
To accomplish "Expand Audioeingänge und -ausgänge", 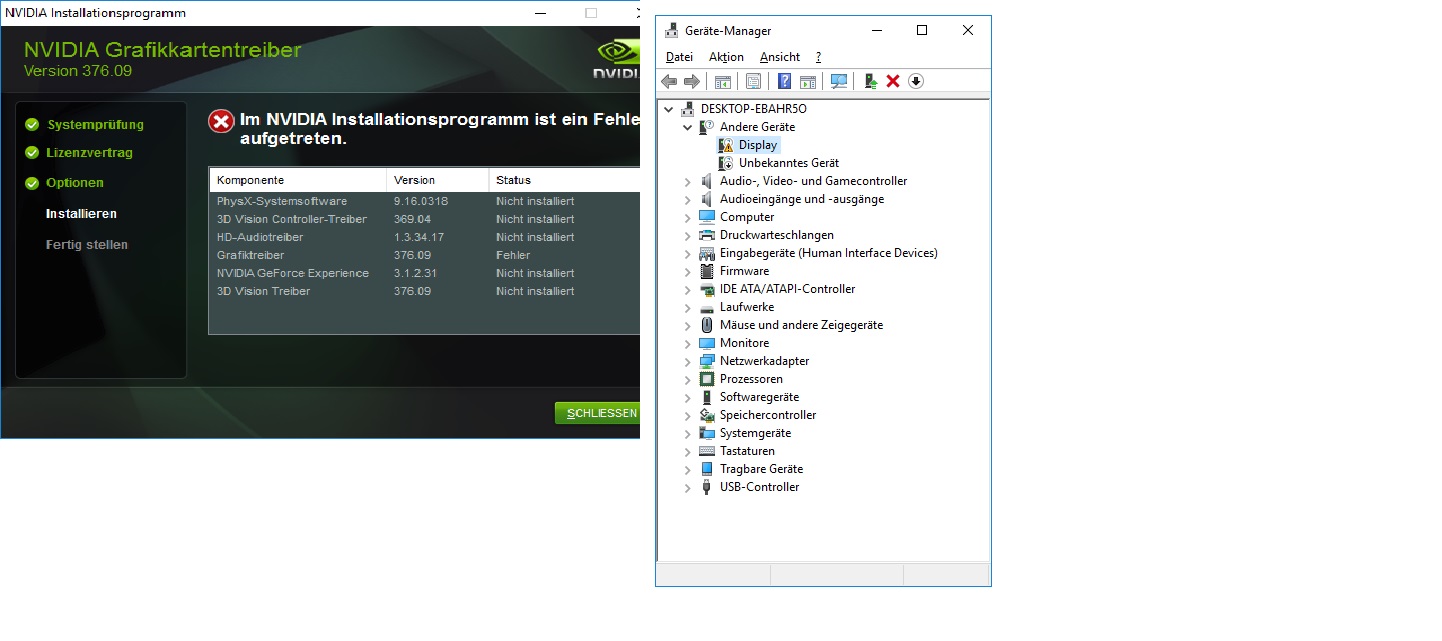I will point(688,199).
